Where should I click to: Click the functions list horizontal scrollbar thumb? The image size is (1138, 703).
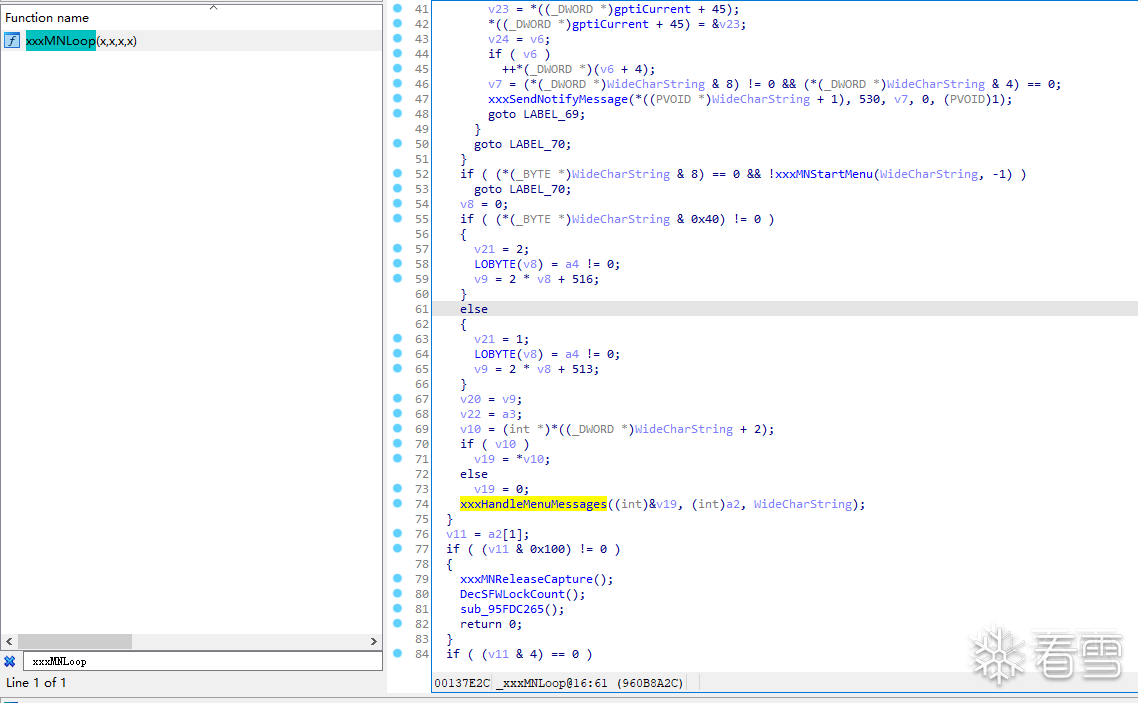coord(75,641)
